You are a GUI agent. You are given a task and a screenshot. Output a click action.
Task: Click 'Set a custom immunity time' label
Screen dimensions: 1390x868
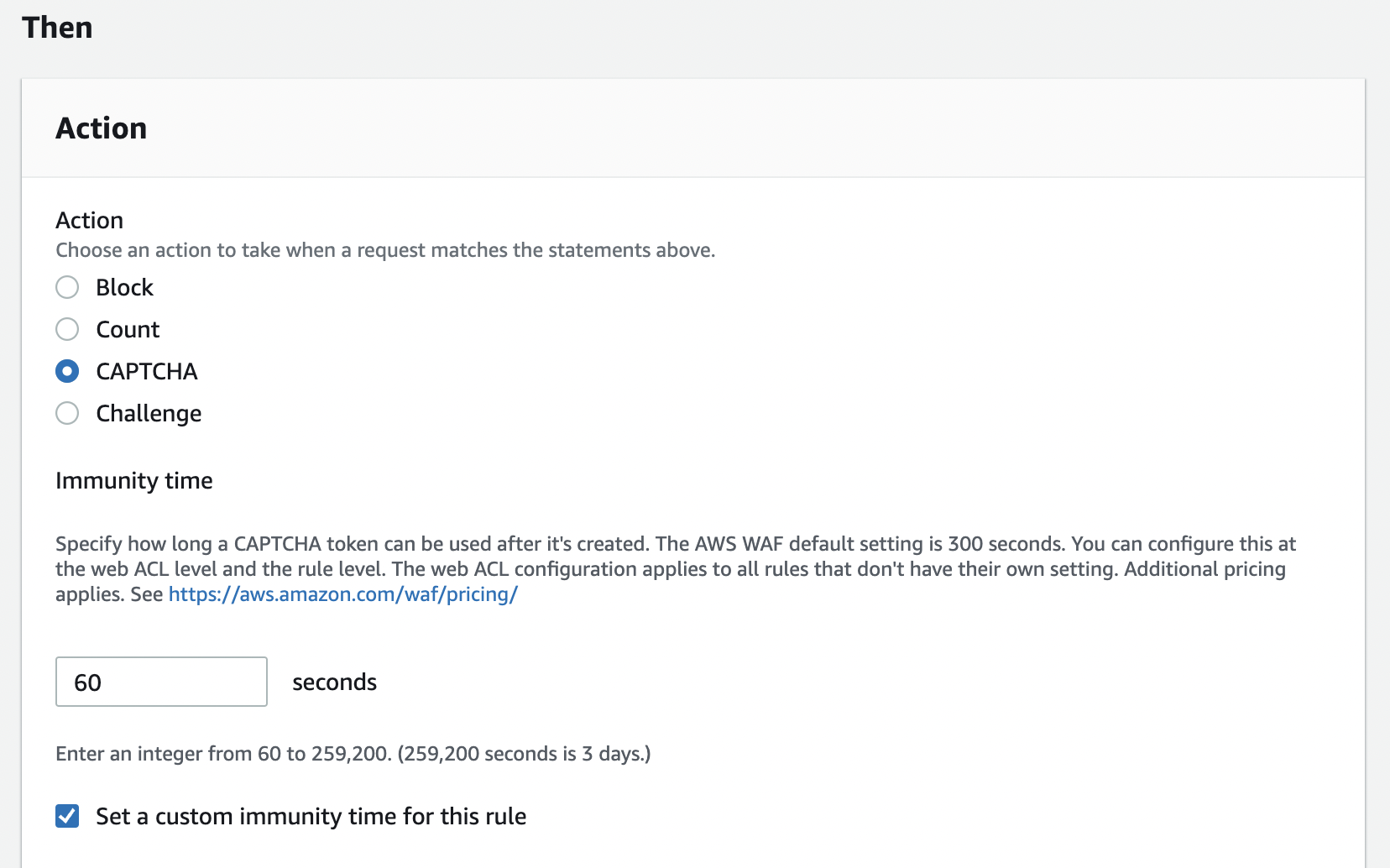coord(311,816)
